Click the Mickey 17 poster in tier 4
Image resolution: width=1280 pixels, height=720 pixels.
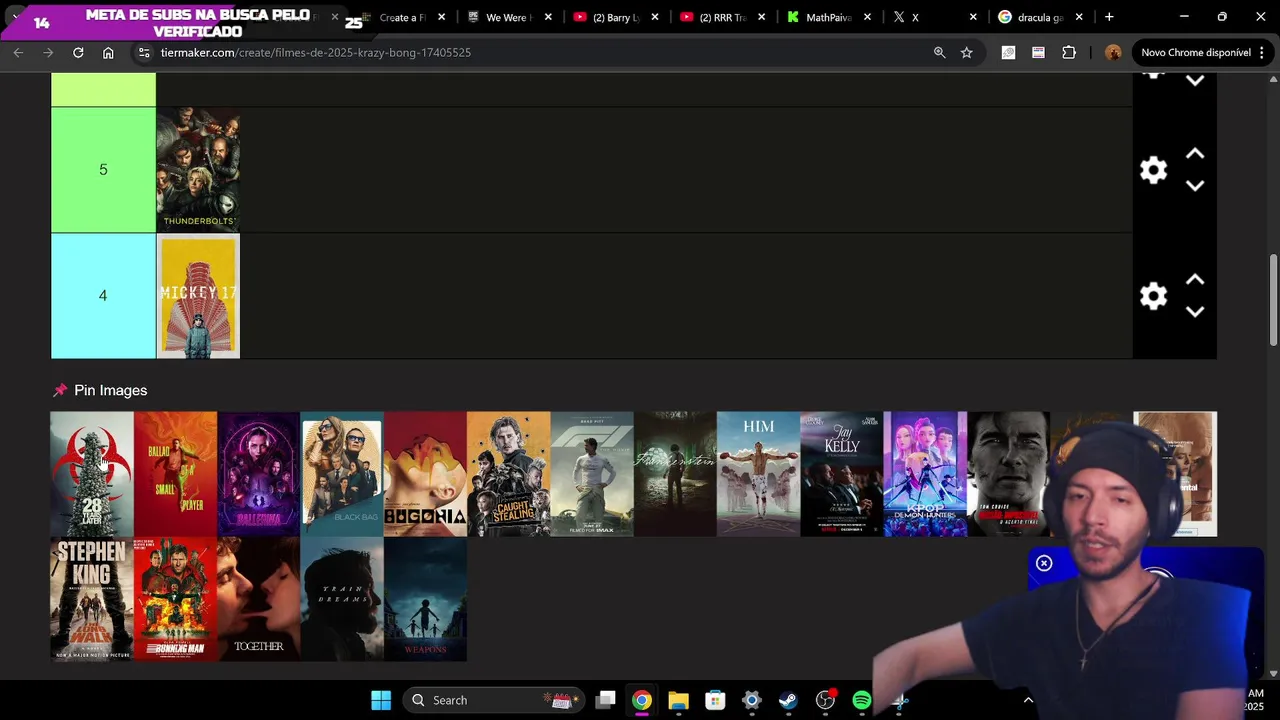point(198,296)
